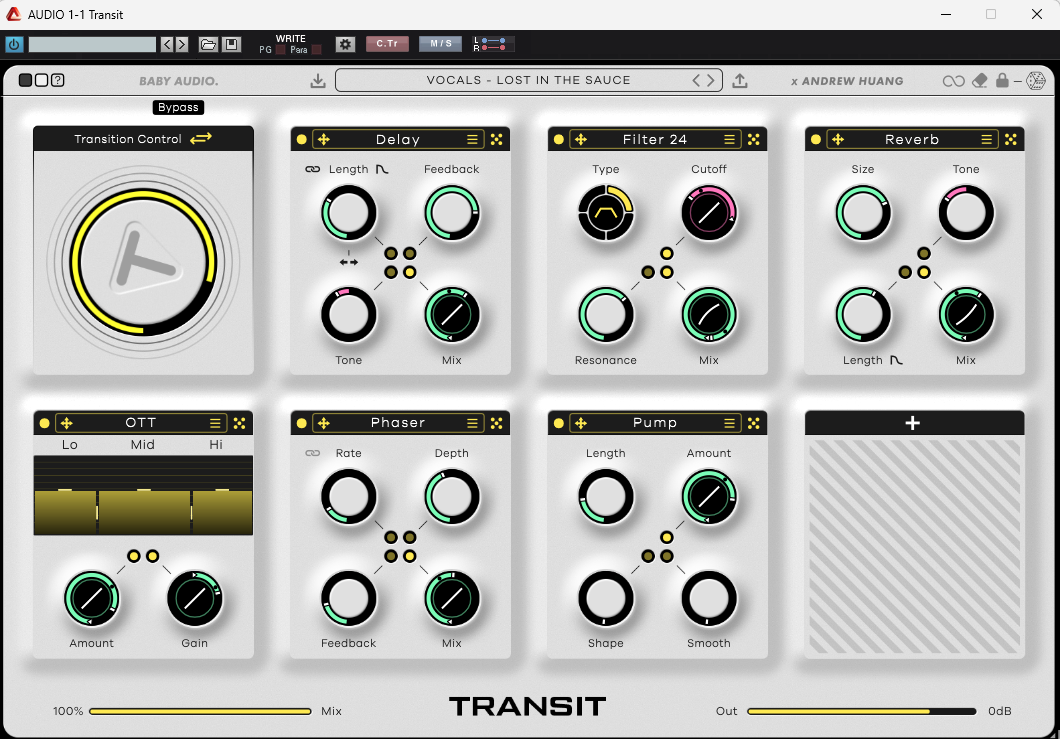Go to previous Transit preset
The image size is (1060, 739).
point(697,80)
